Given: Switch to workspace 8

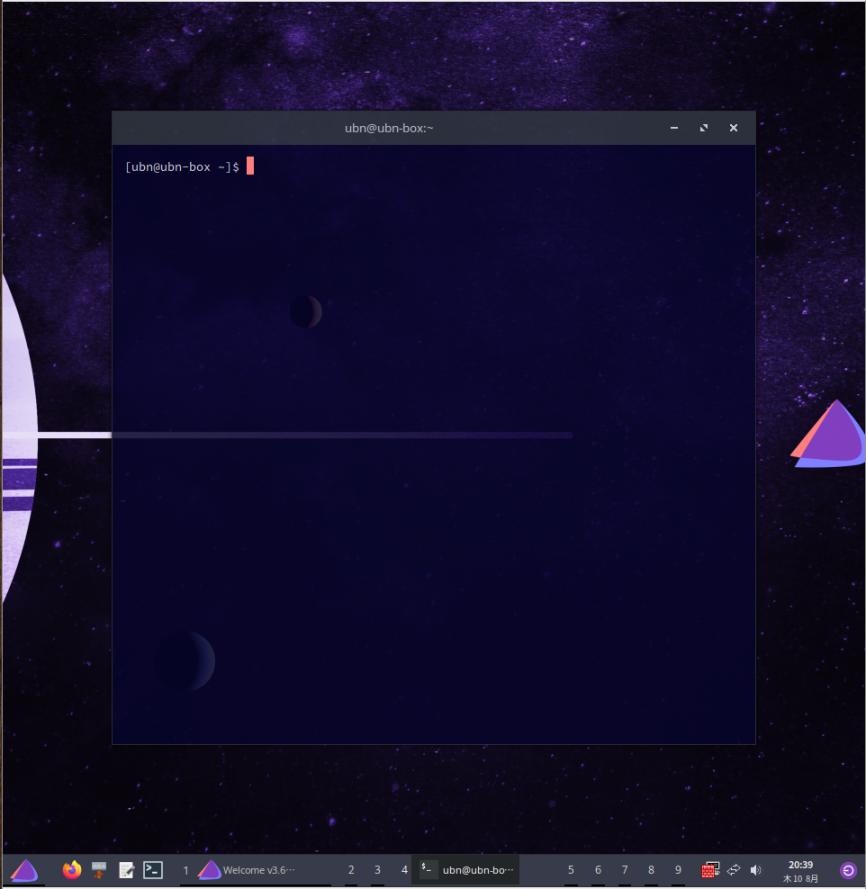Looking at the screenshot, I should point(651,870).
